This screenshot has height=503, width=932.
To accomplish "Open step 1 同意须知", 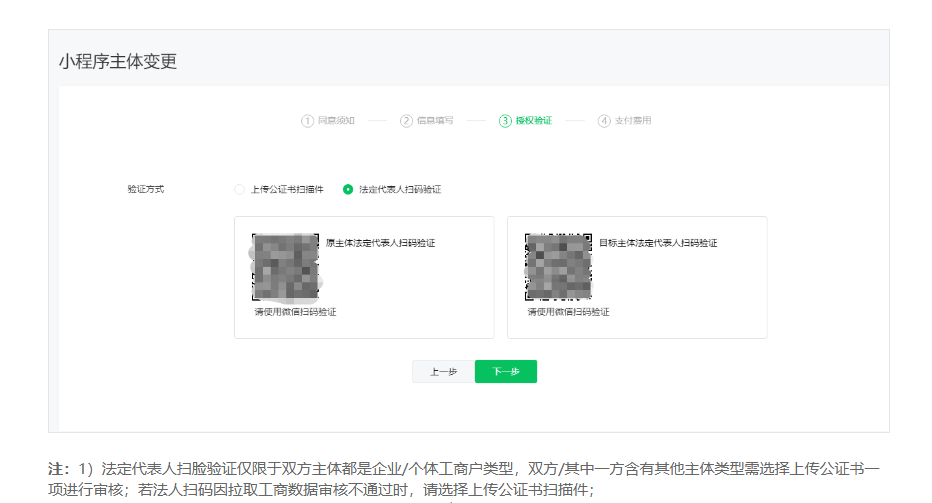I will pos(328,121).
